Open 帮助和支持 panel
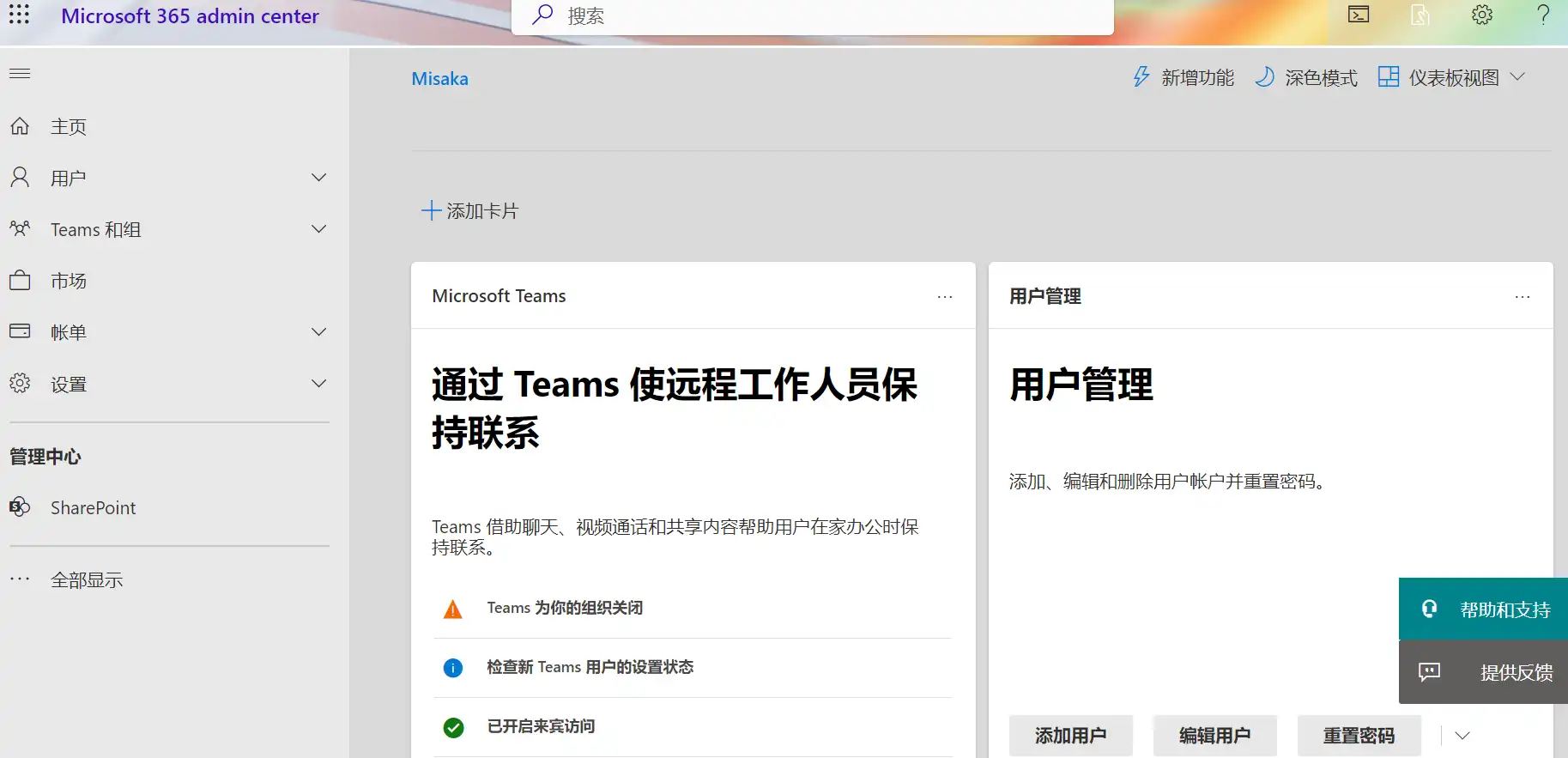 tap(1483, 609)
